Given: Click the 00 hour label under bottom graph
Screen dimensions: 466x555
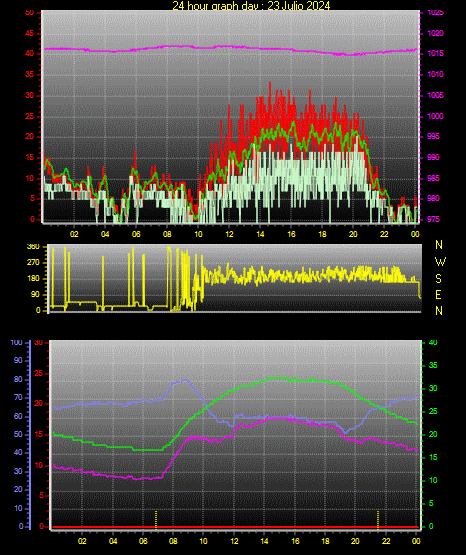Looking at the screenshot, I should pyautogui.click(x=416, y=541).
